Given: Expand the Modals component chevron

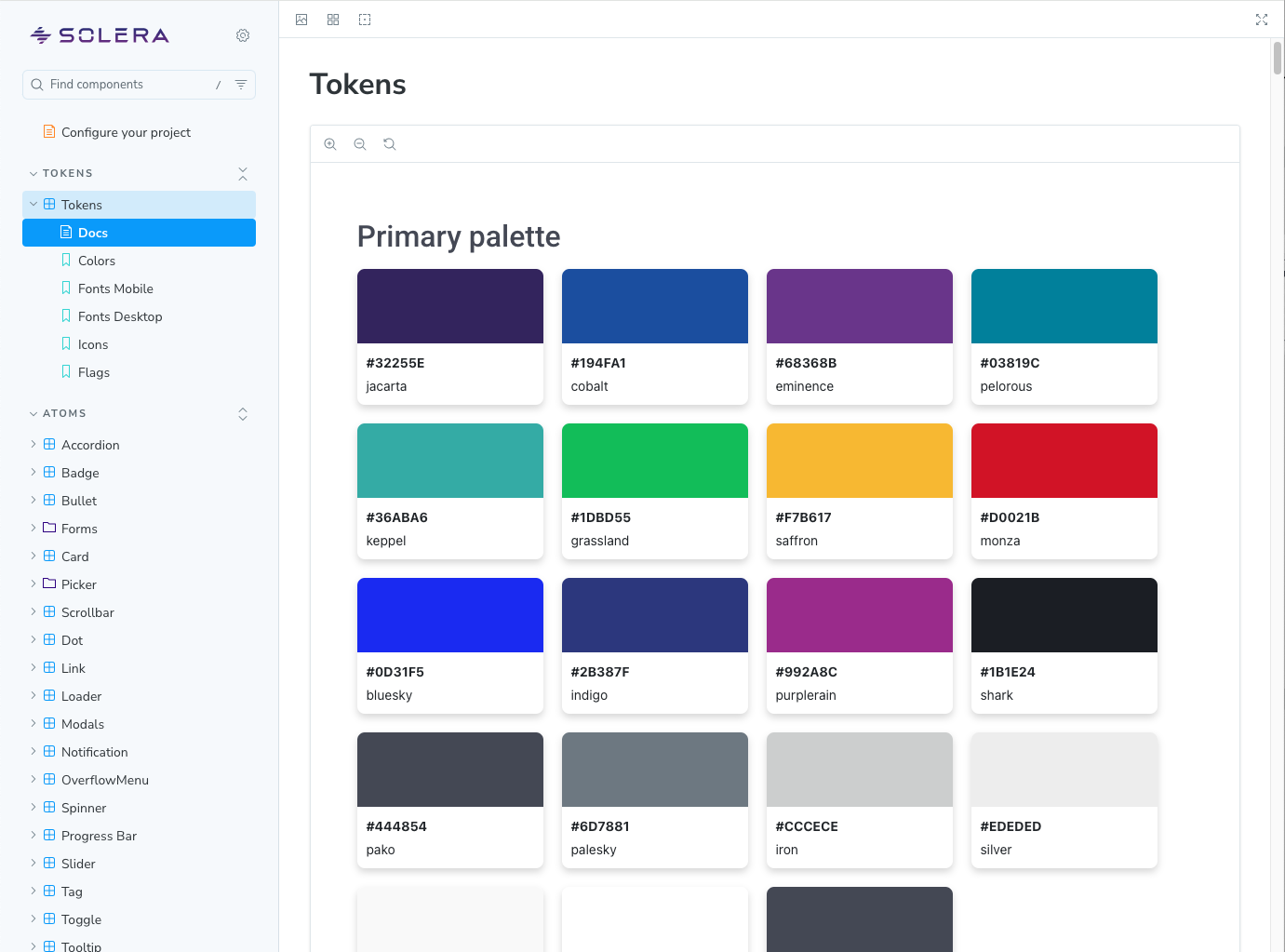Looking at the screenshot, I should (33, 723).
